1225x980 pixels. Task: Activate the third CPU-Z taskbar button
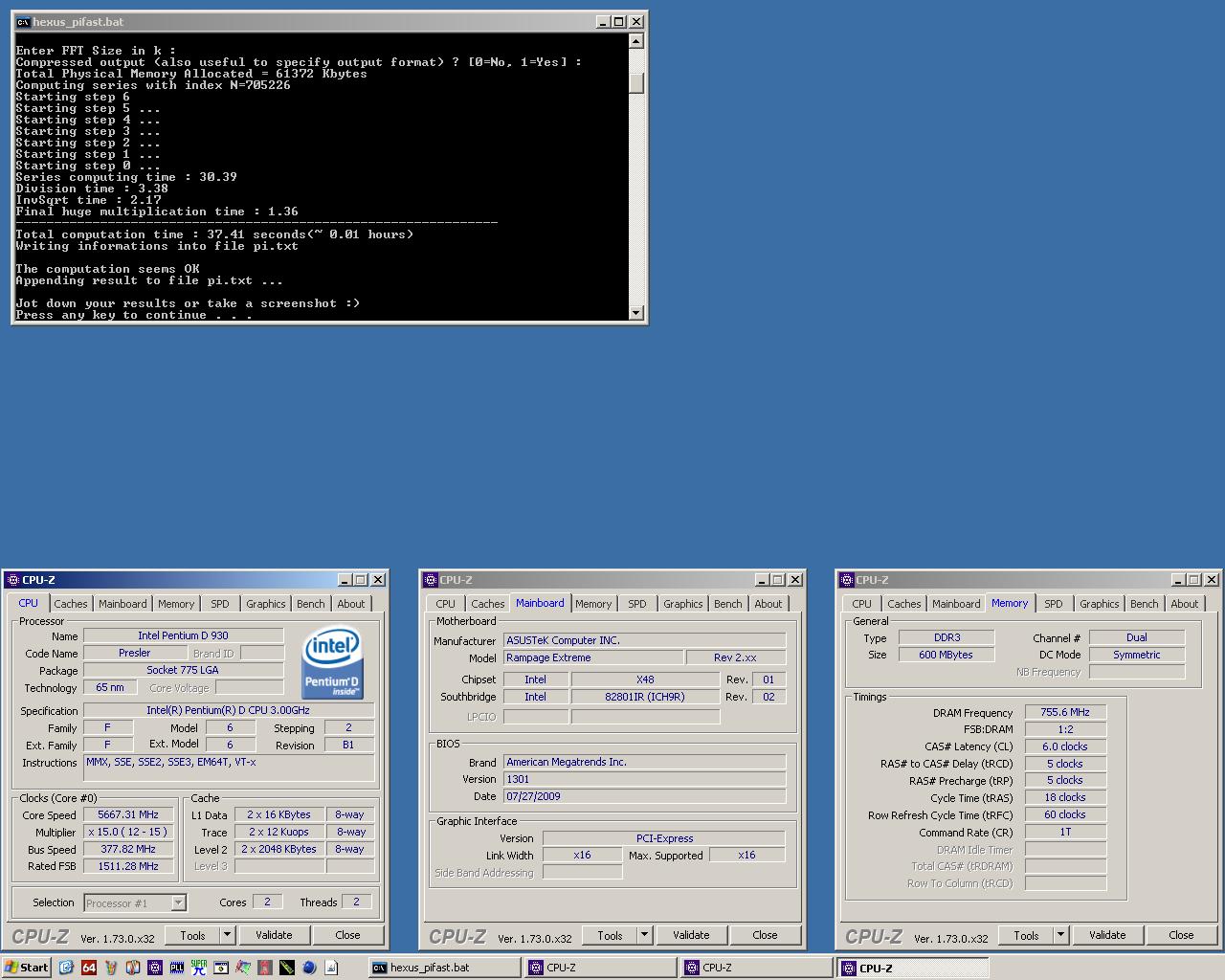[x=912, y=968]
